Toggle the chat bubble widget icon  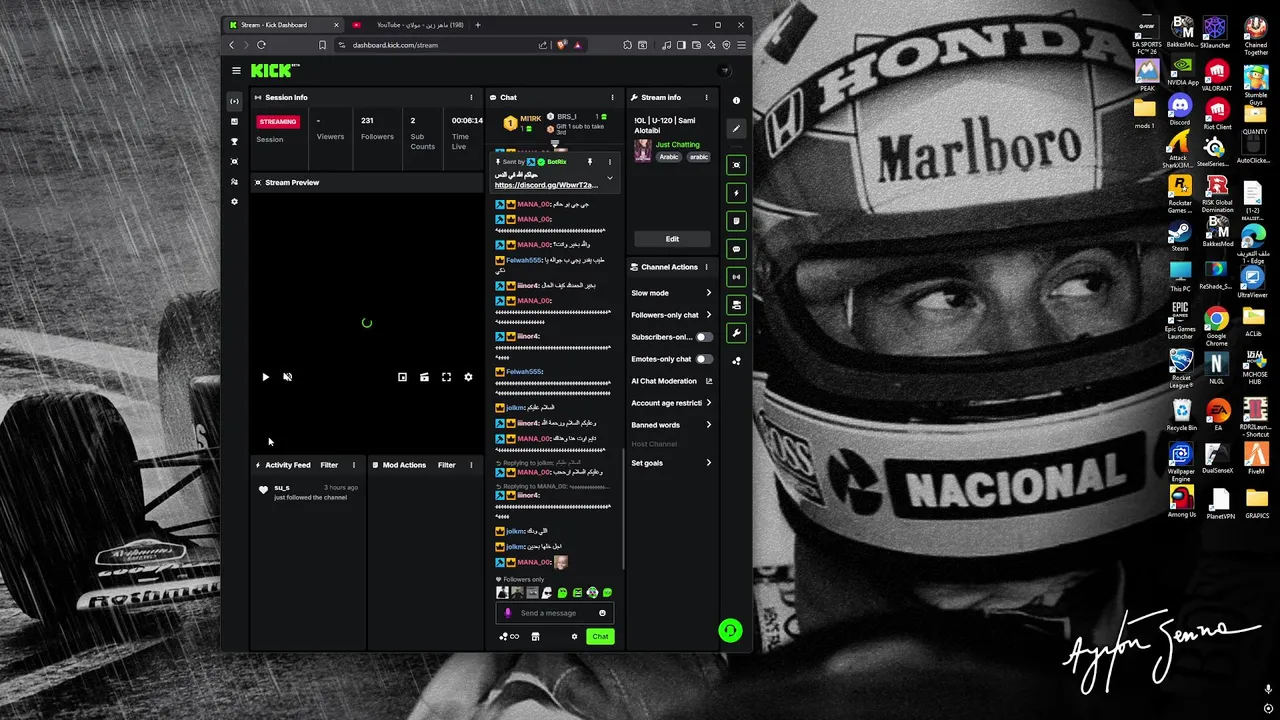click(x=736, y=249)
